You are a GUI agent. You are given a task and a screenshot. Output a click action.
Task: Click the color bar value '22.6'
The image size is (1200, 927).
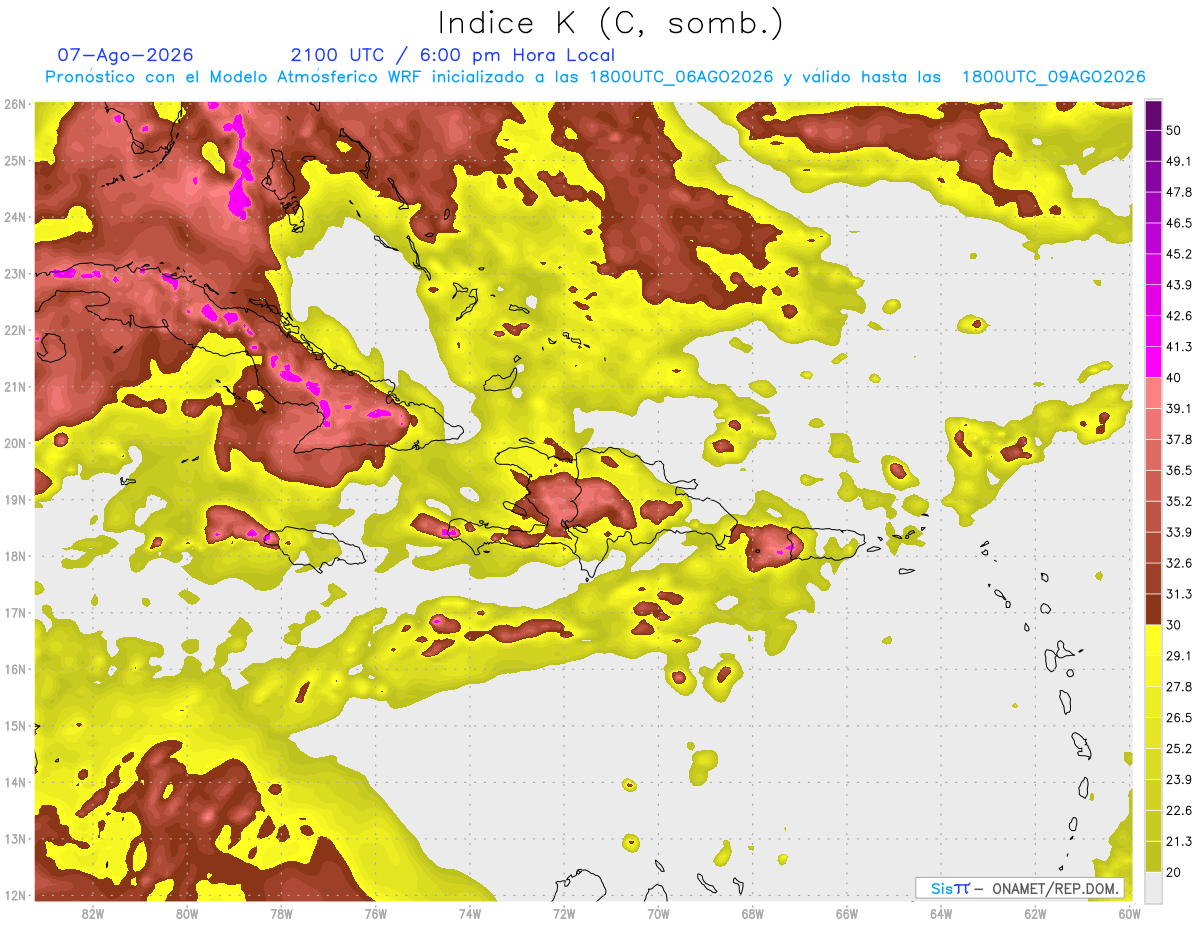tap(1179, 810)
